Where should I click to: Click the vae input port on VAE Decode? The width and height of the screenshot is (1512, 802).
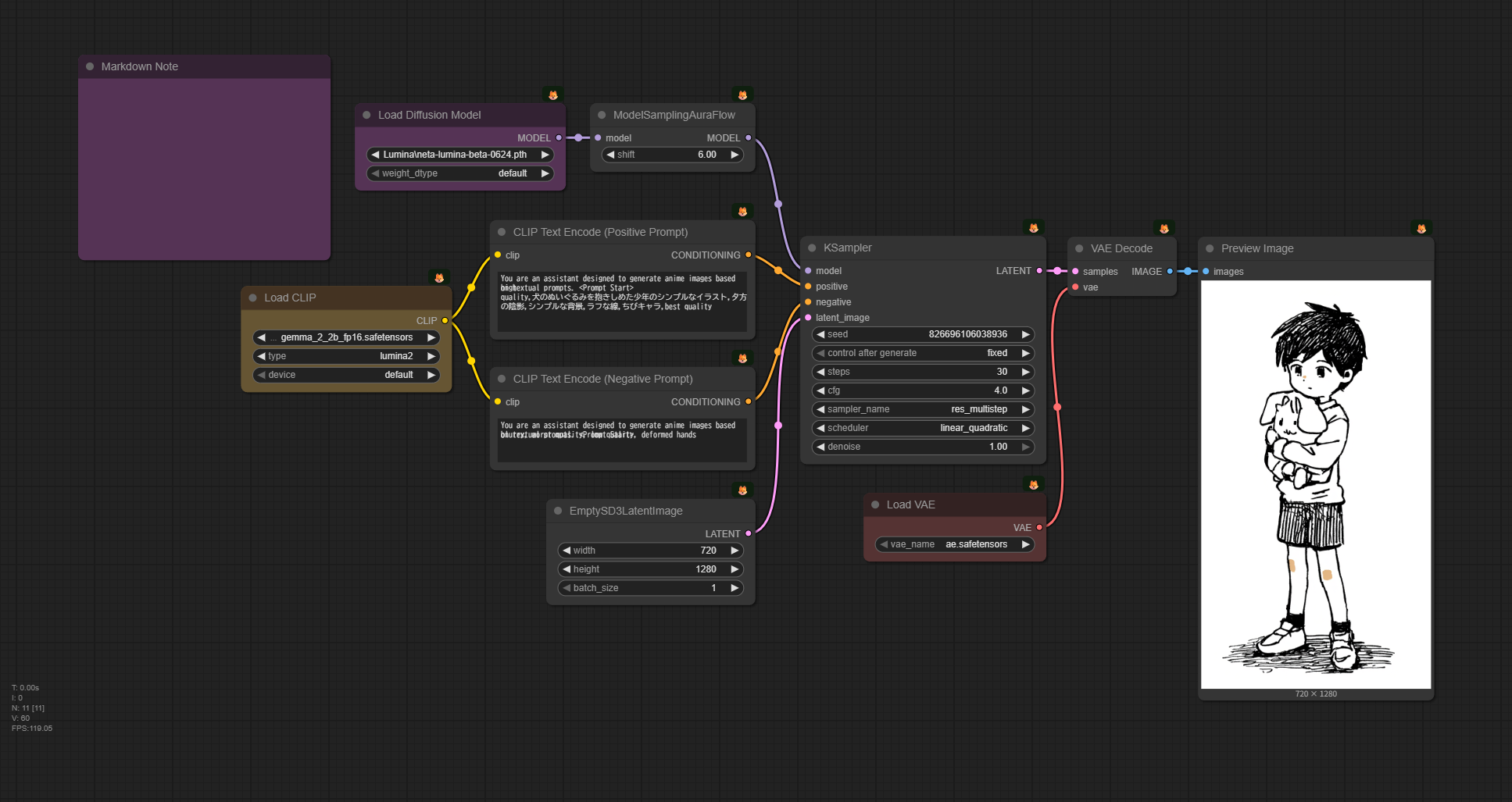tap(1075, 287)
